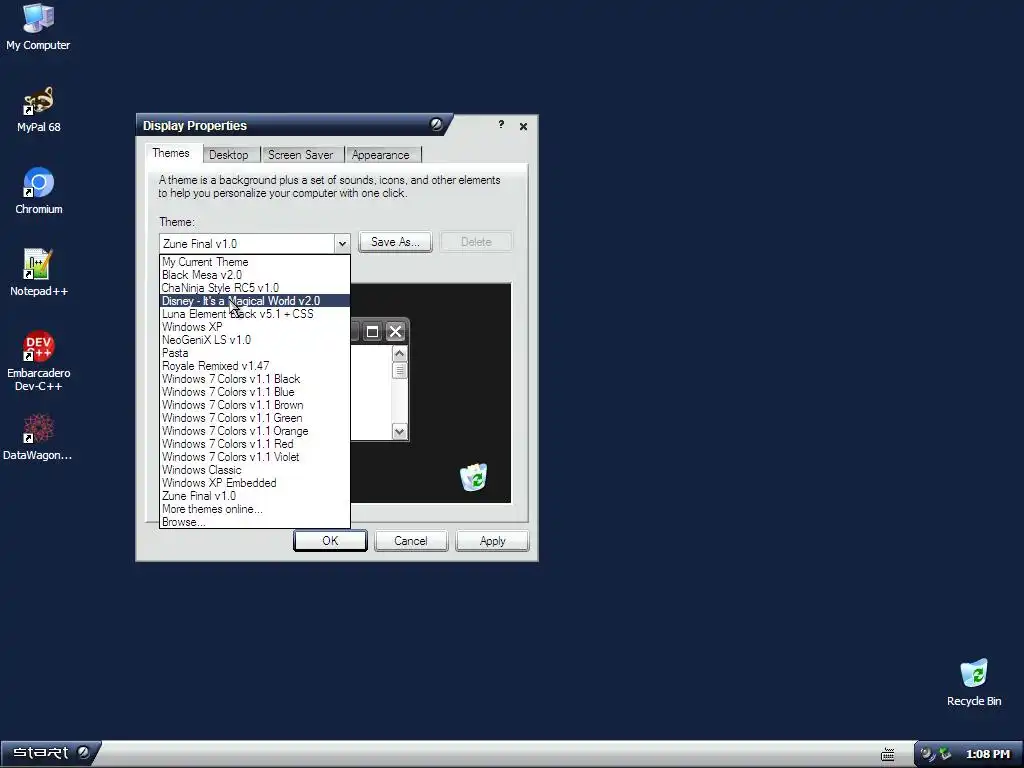The width and height of the screenshot is (1024, 768).
Task: Choose the Windows XP Embedded theme
Action: (x=255, y=483)
